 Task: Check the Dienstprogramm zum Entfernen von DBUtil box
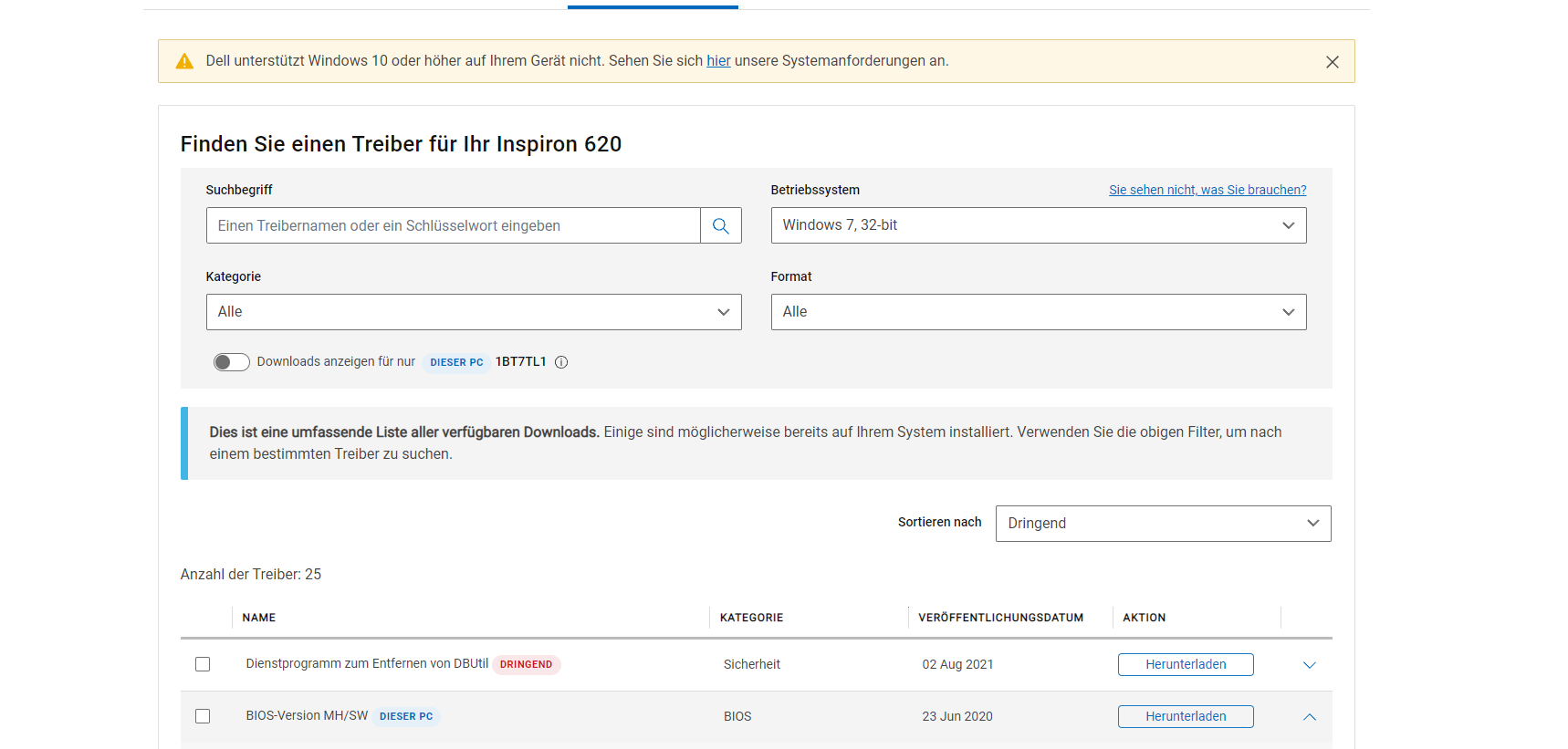coord(203,664)
